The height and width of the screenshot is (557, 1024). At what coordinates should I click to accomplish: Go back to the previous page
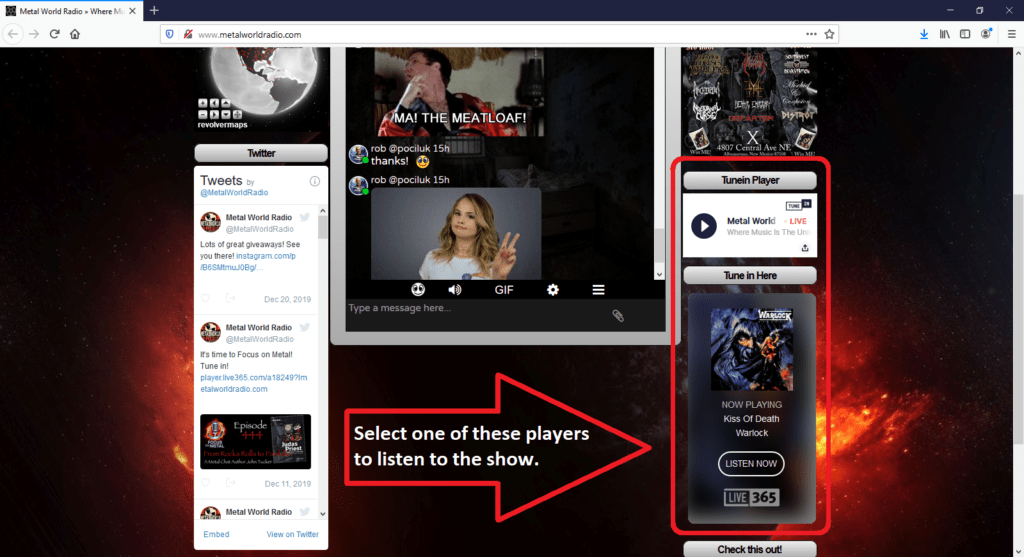click(13, 34)
